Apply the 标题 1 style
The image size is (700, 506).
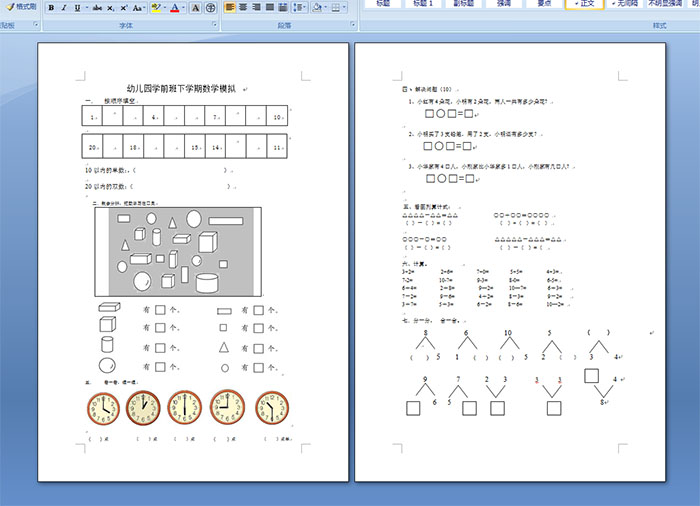tap(423, 4)
